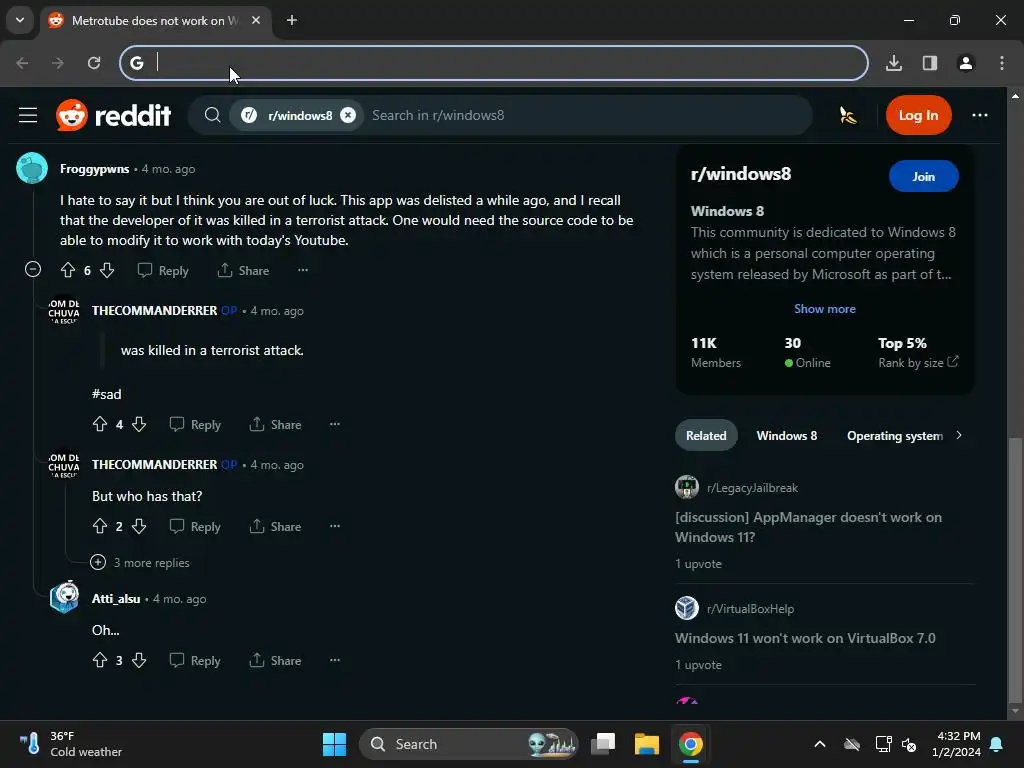Click Atti_alsu's avatar image
The height and width of the screenshot is (768, 1024).
coord(65,598)
